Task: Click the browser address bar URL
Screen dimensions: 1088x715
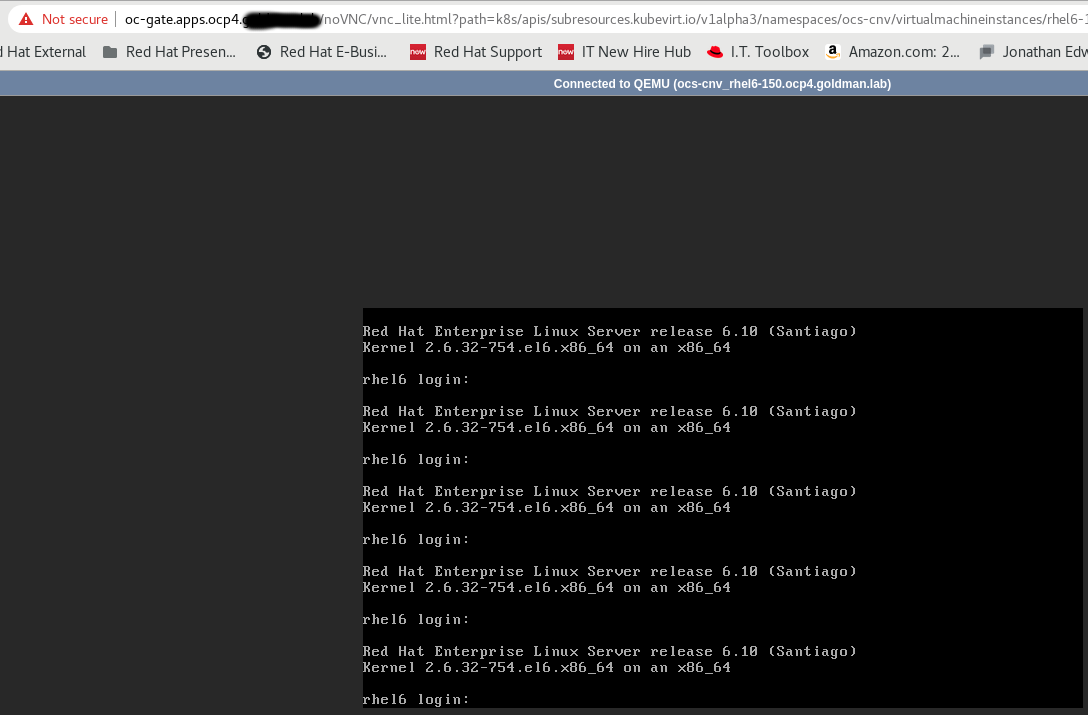Action: [400, 19]
